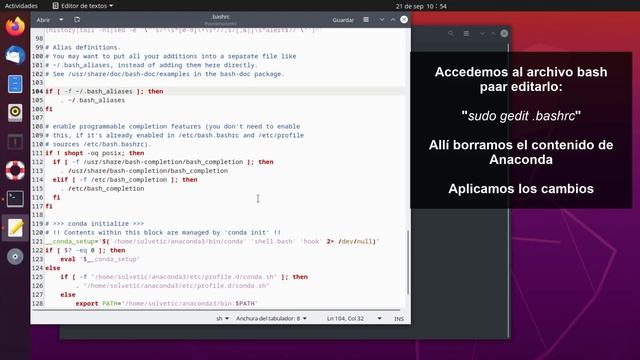640x360 pixels.
Task: Open Rhythmbox music player in dock
Action: click(x=15, y=112)
